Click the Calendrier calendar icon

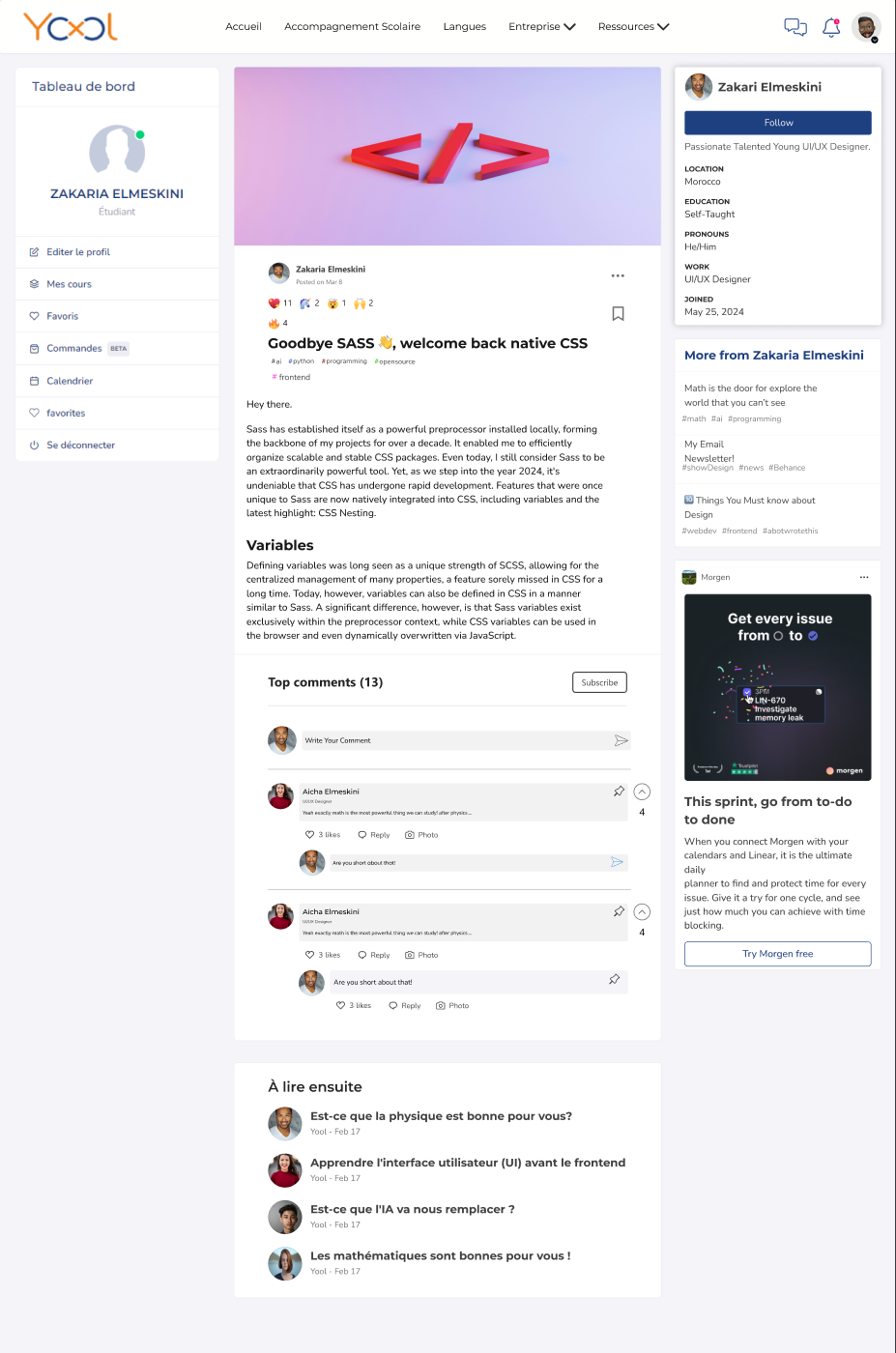pos(34,381)
